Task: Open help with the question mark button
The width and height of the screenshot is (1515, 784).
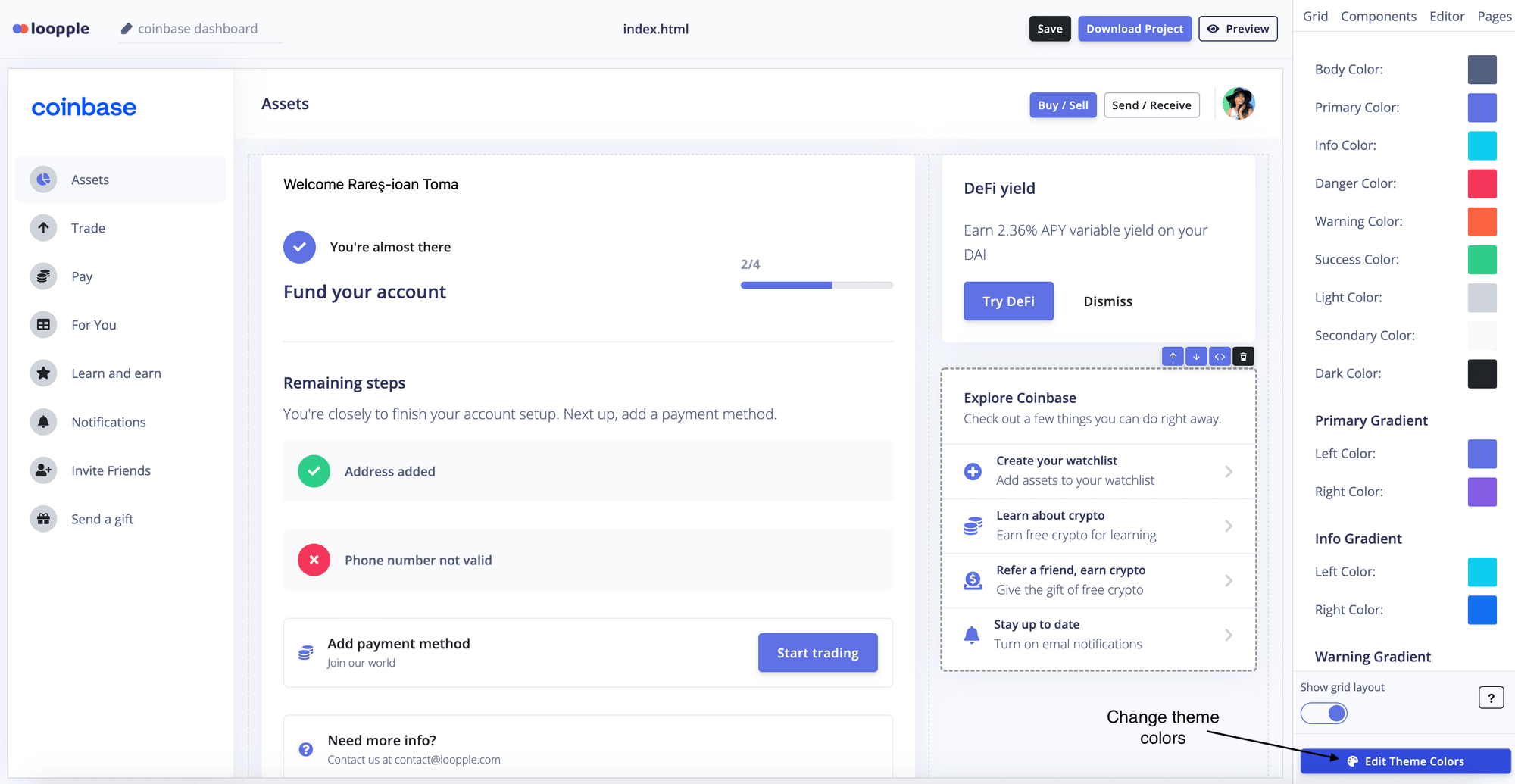Action: click(1491, 698)
